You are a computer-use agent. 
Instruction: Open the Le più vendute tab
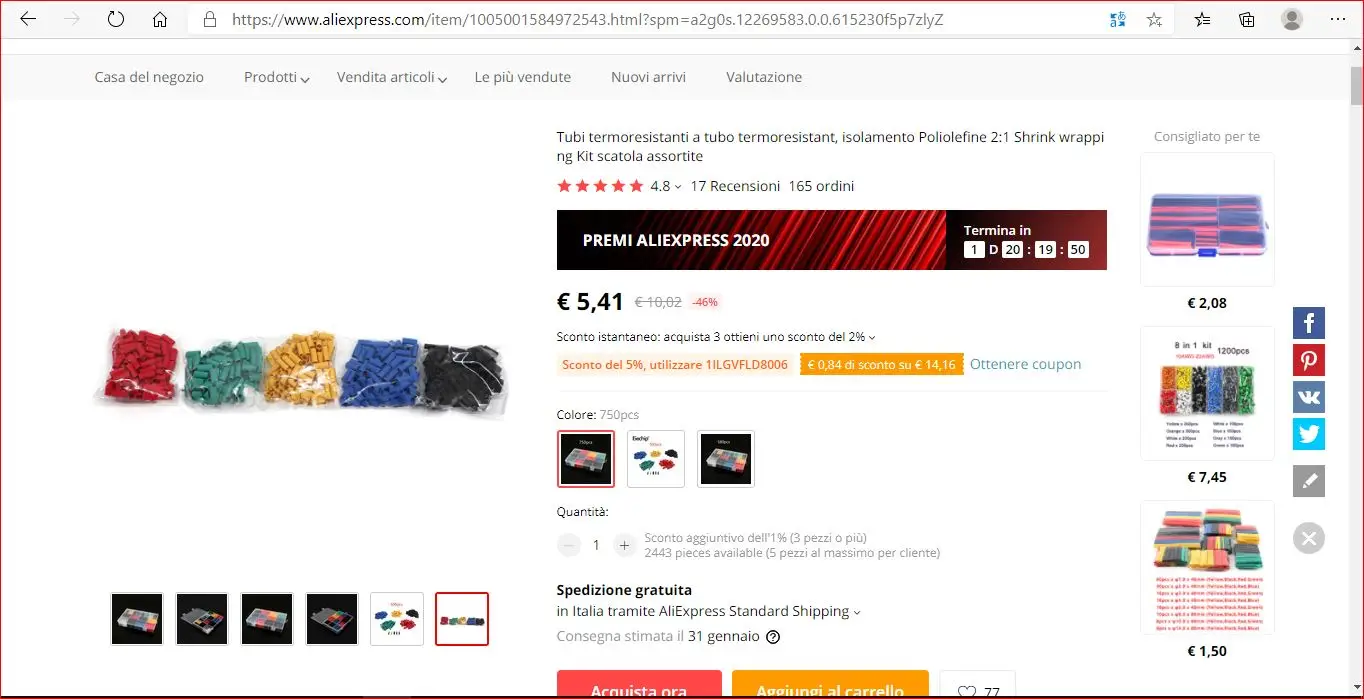point(523,77)
